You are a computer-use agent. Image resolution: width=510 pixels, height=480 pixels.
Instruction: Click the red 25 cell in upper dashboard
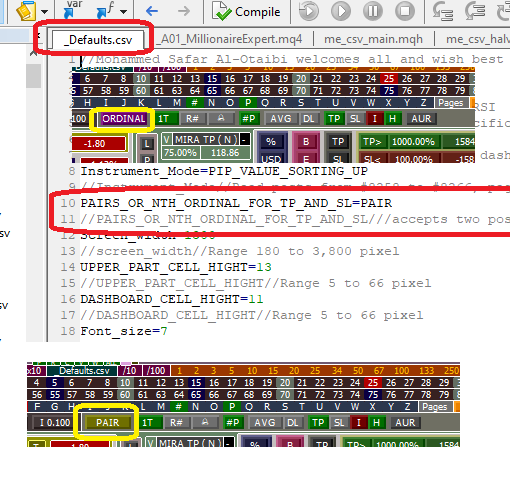click(x=389, y=79)
